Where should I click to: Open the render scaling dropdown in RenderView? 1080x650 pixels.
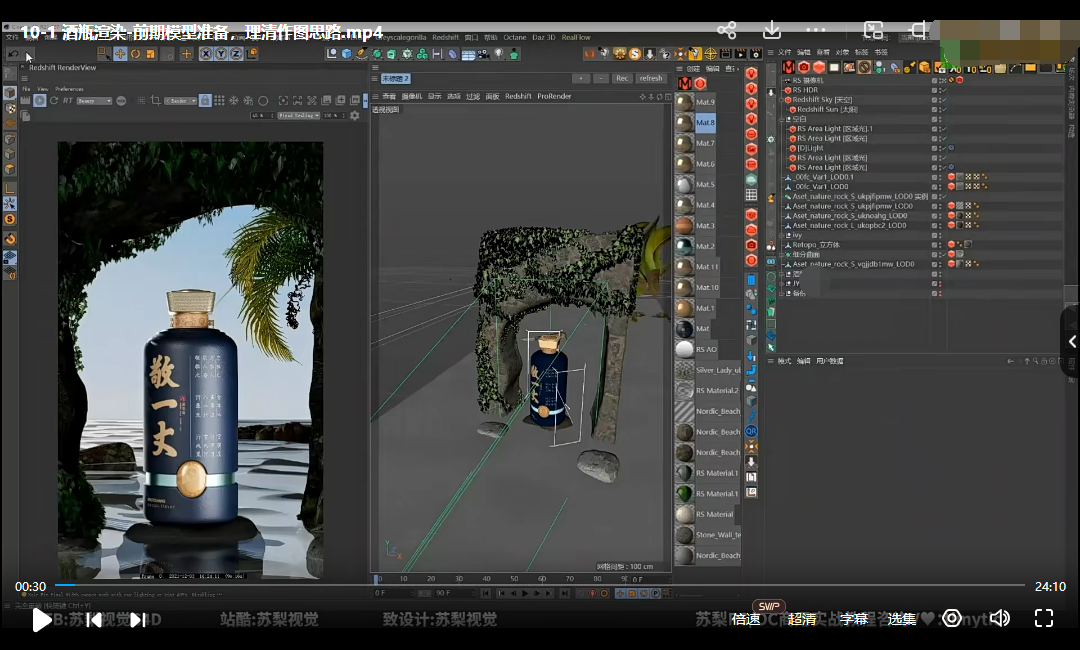tap(298, 116)
